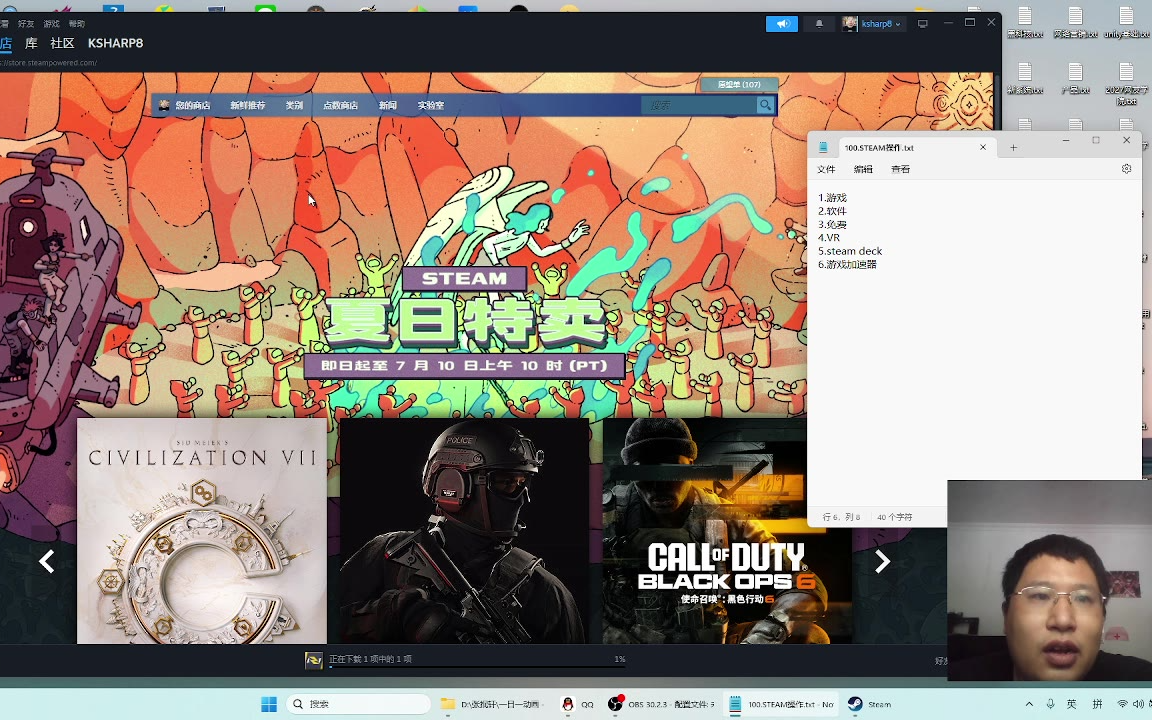Click the Notepad app icon in title bar
1152x720 pixels.
pos(824,148)
